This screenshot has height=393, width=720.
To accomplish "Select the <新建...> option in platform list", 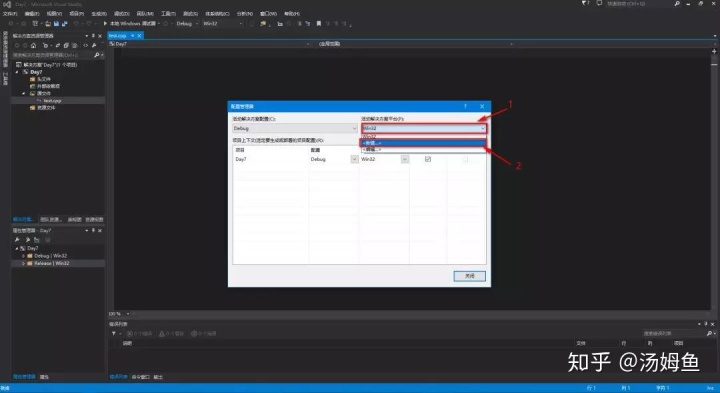I will 422,143.
